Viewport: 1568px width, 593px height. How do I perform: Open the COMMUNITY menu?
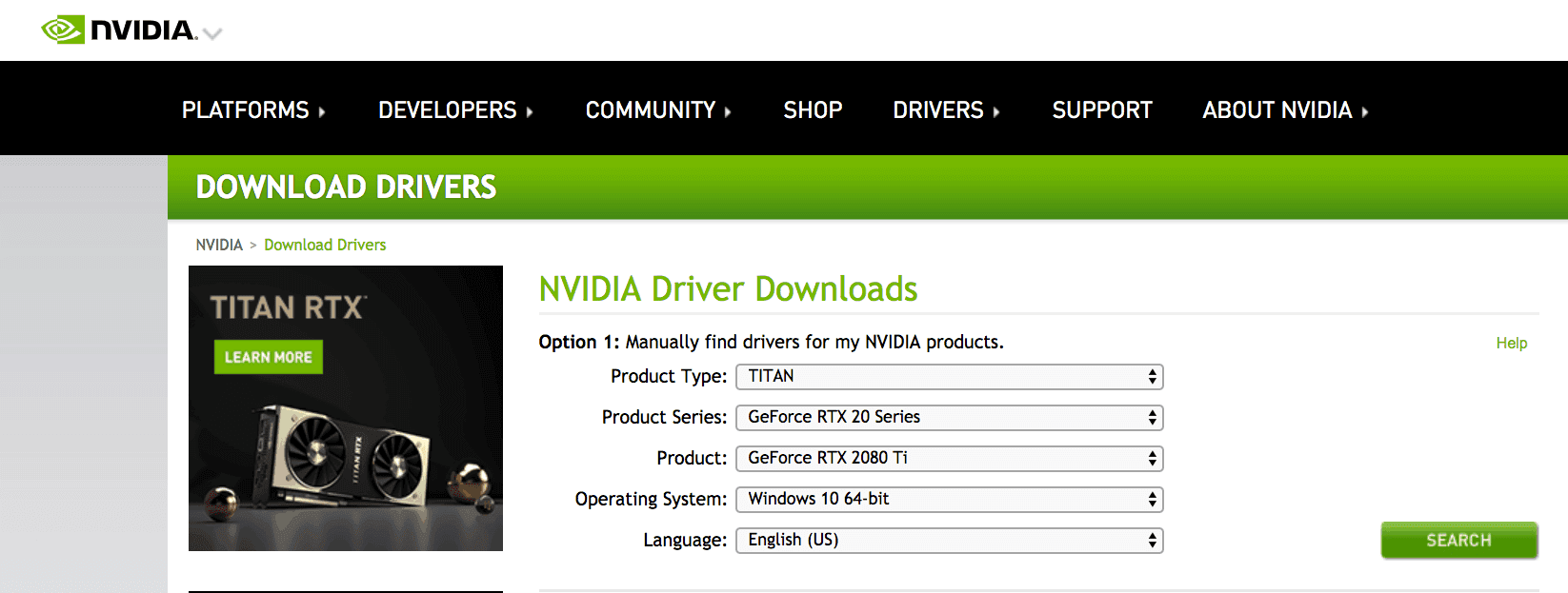coord(658,110)
